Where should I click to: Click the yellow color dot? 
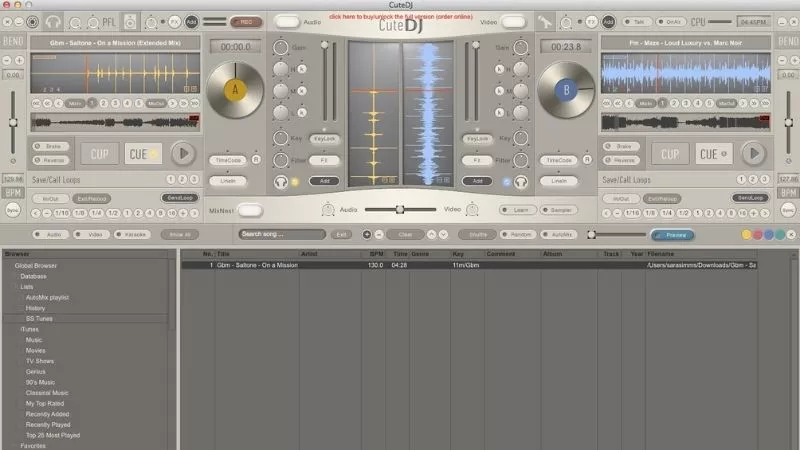pos(746,235)
